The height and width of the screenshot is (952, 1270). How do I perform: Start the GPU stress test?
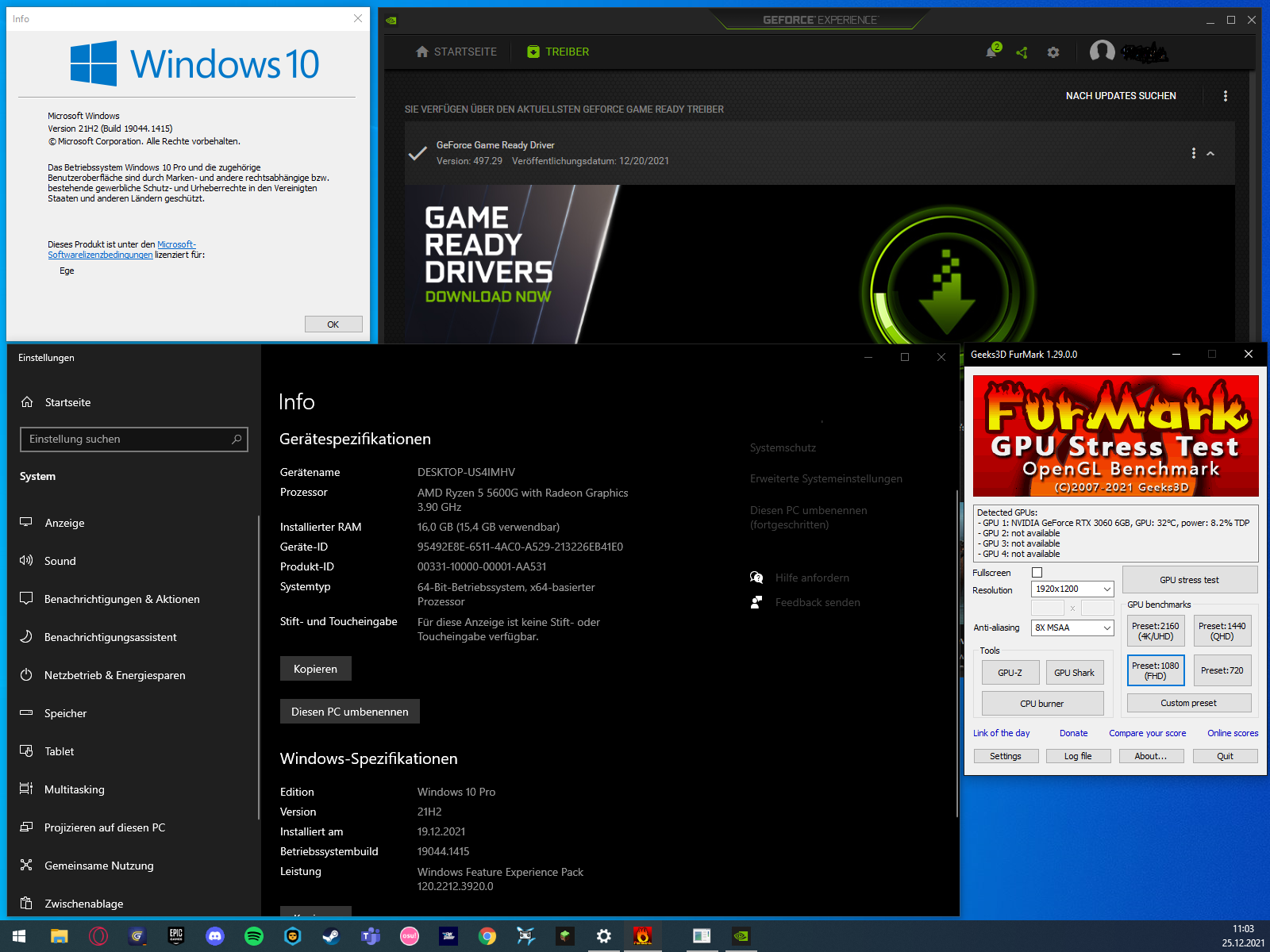[x=1190, y=580]
